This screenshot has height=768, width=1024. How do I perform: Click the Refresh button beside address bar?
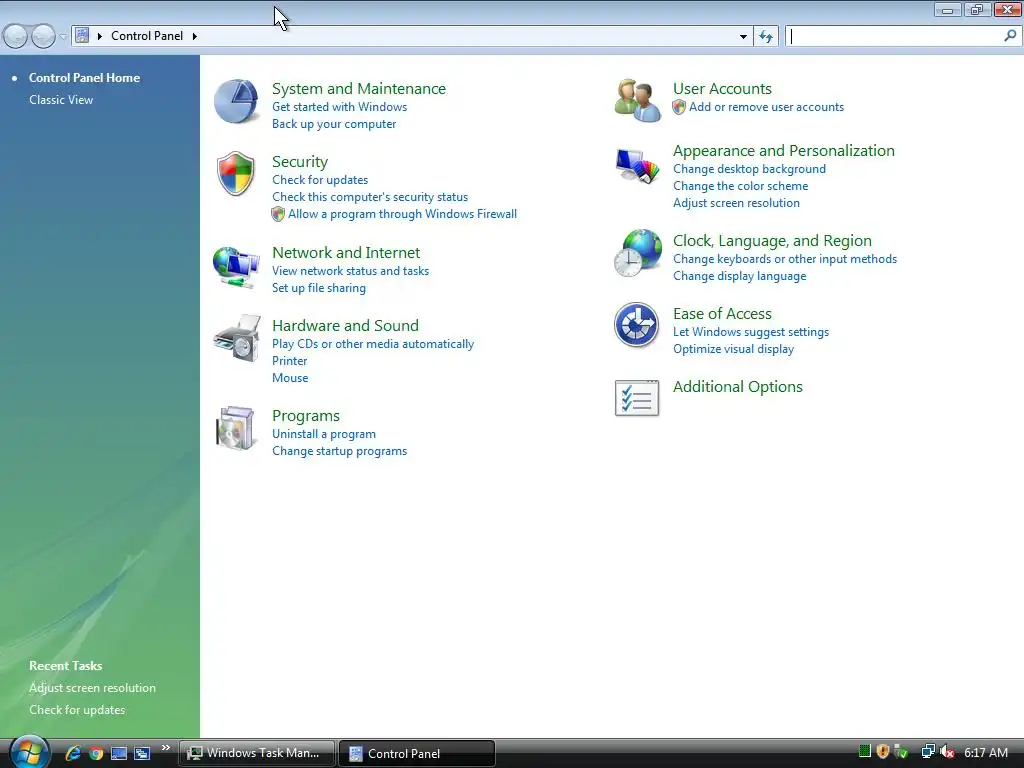click(766, 36)
